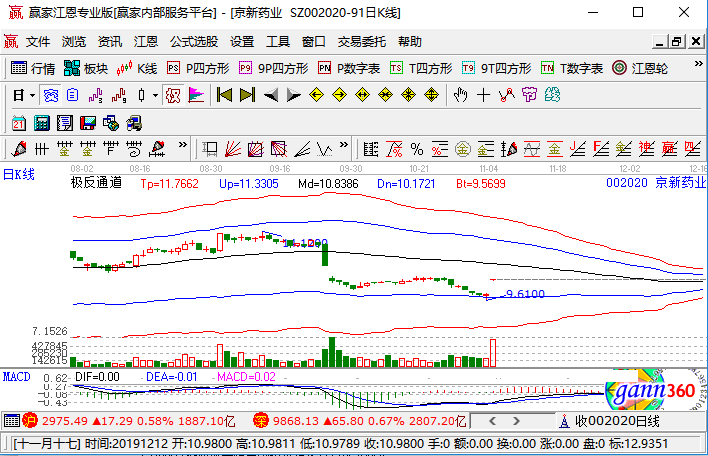Click the yellow left-arrow diamond icon
Image resolution: width=708 pixels, height=456 pixels.
[317, 95]
